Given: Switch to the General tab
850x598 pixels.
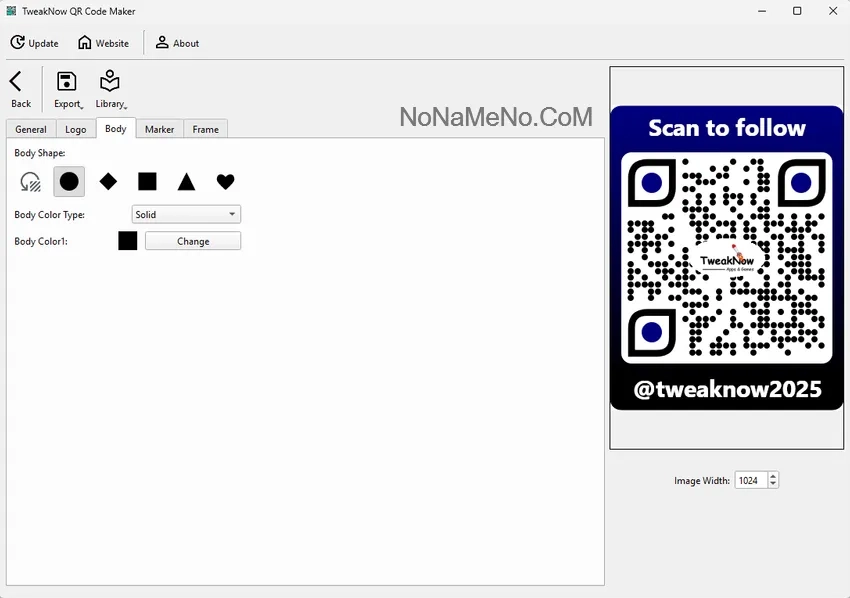Looking at the screenshot, I should pyautogui.click(x=31, y=129).
